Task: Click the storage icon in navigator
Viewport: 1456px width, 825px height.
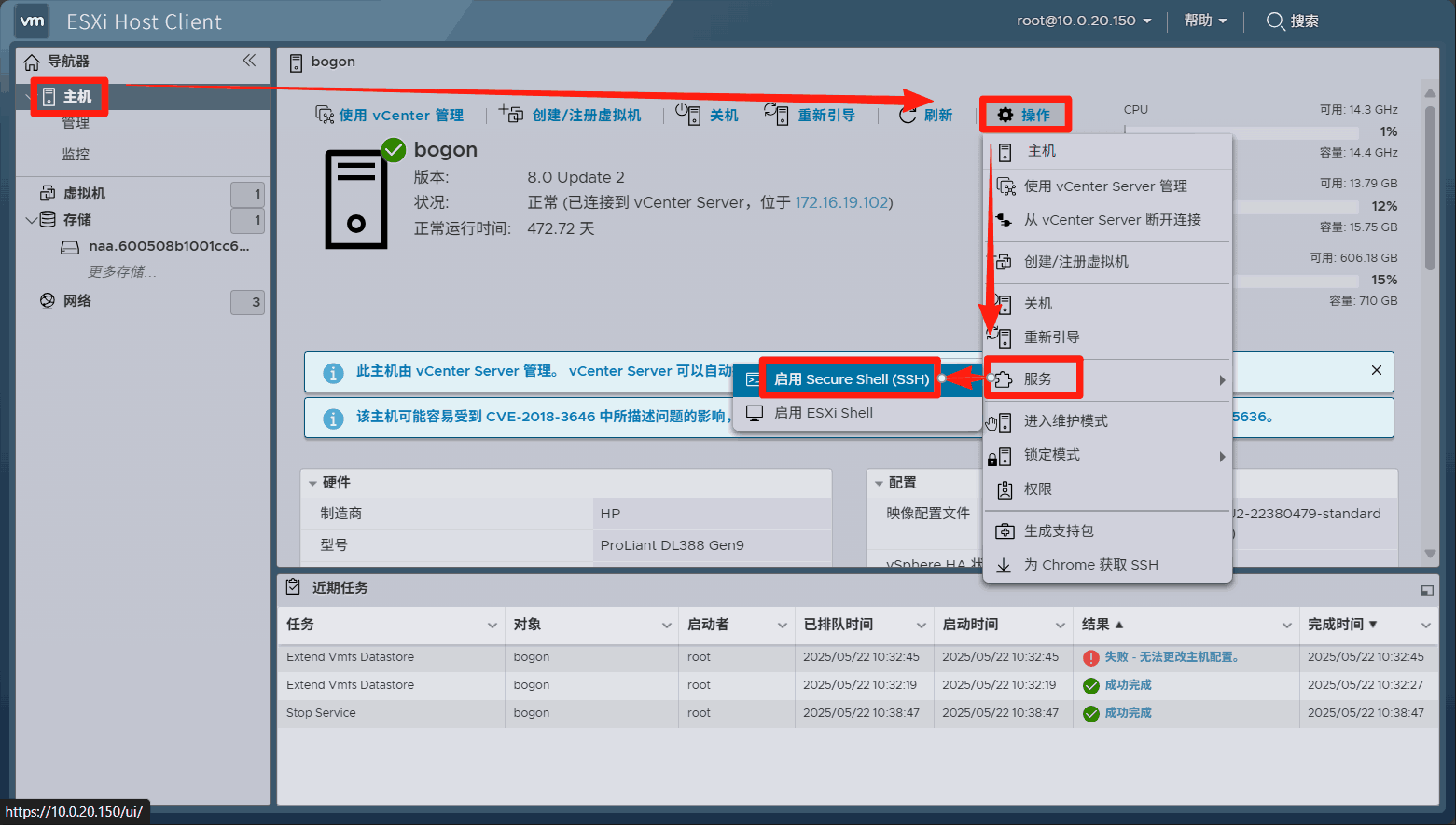Action: pyautogui.click(x=48, y=219)
